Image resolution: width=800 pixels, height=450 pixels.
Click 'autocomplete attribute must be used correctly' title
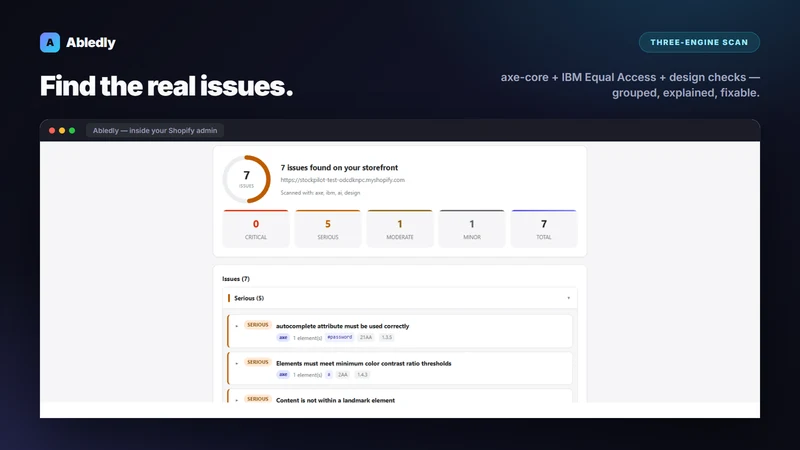[342, 326]
